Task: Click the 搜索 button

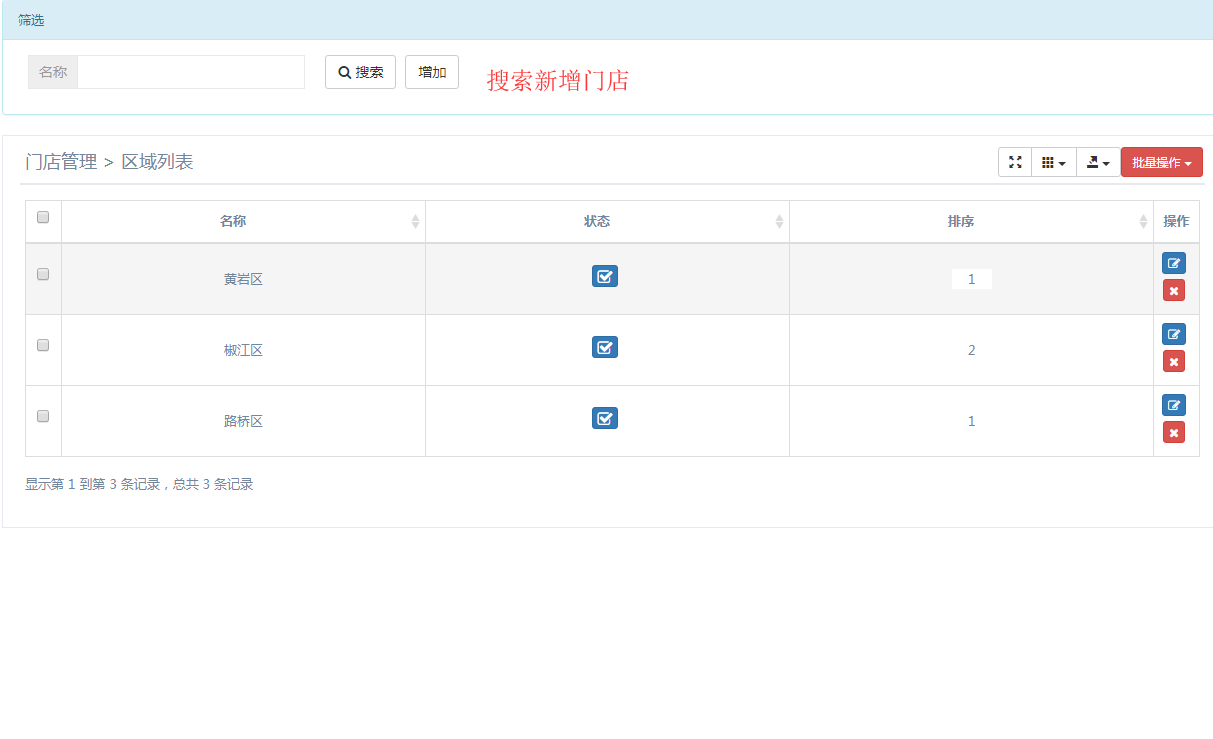Action: pos(360,72)
